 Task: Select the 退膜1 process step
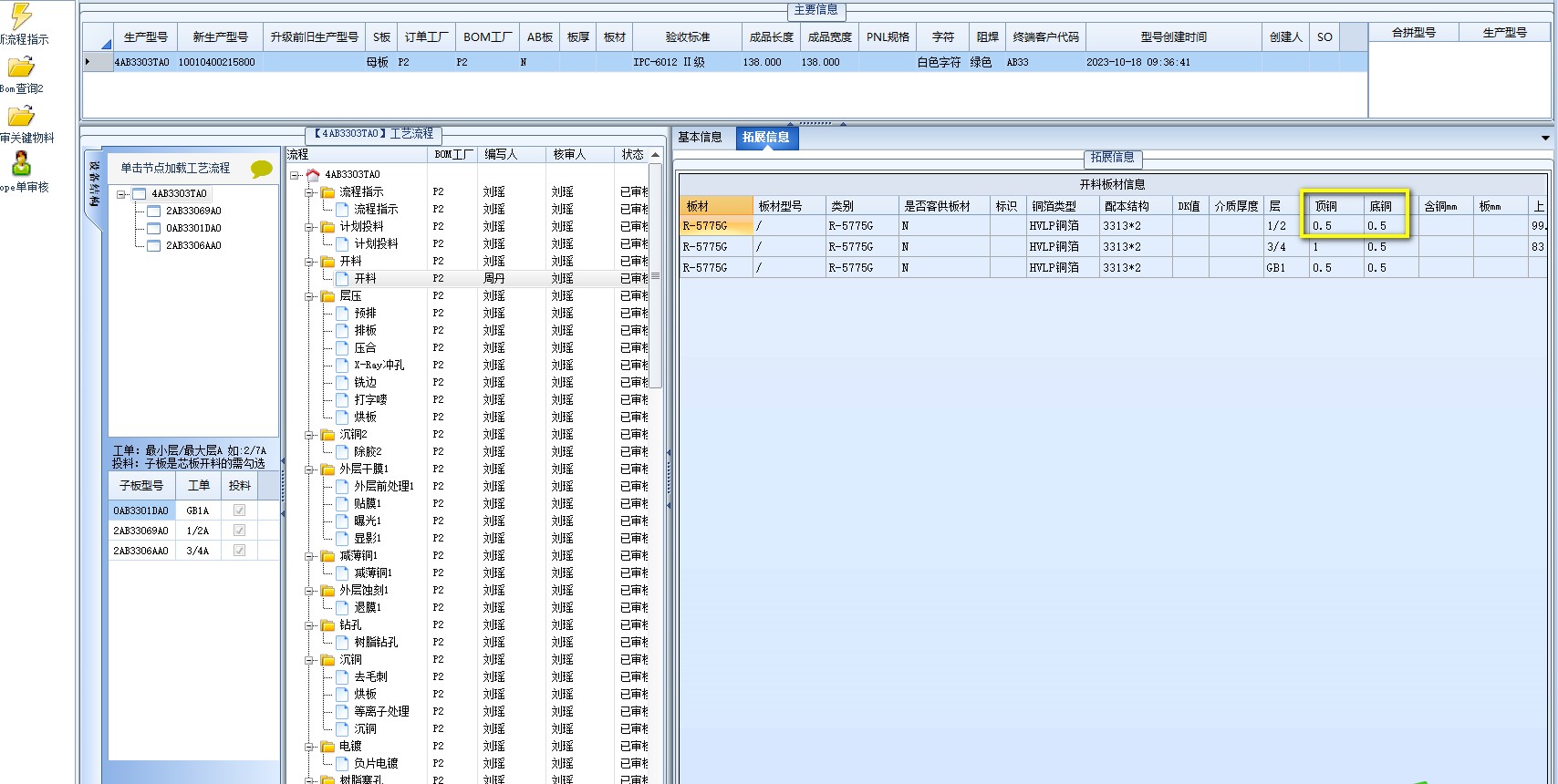tap(368, 607)
